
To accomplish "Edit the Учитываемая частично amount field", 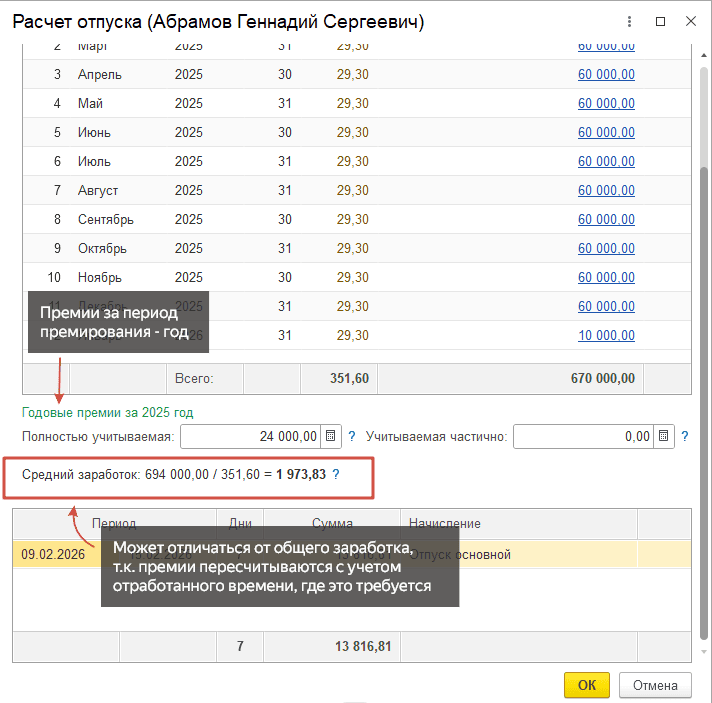I will (x=584, y=436).
